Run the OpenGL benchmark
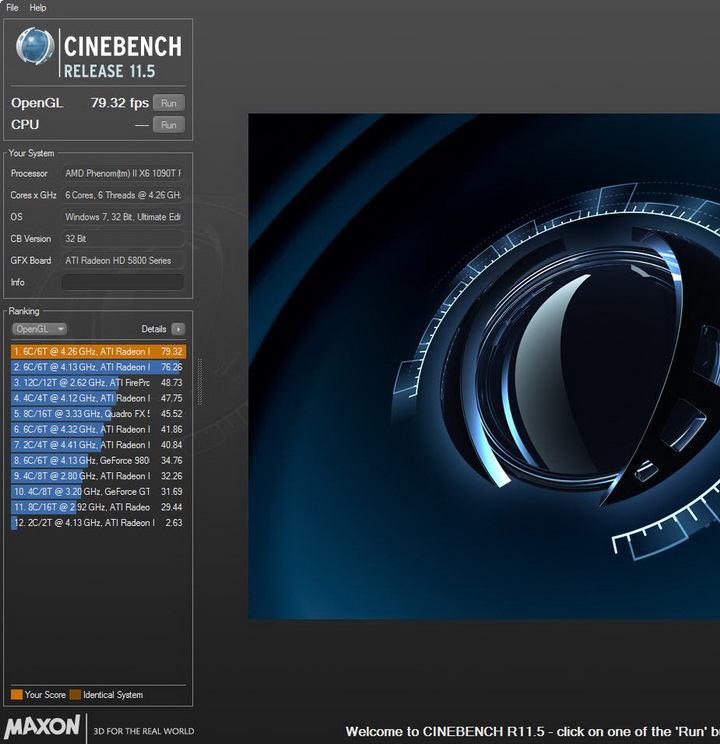This screenshot has height=744, width=720. [x=169, y=103]
